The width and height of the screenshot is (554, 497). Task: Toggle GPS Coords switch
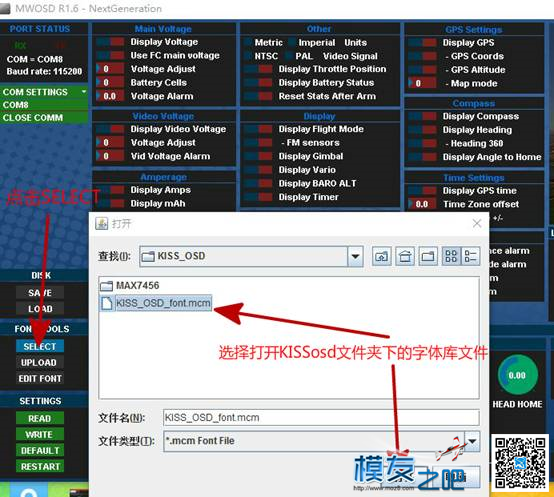(423, 56)
